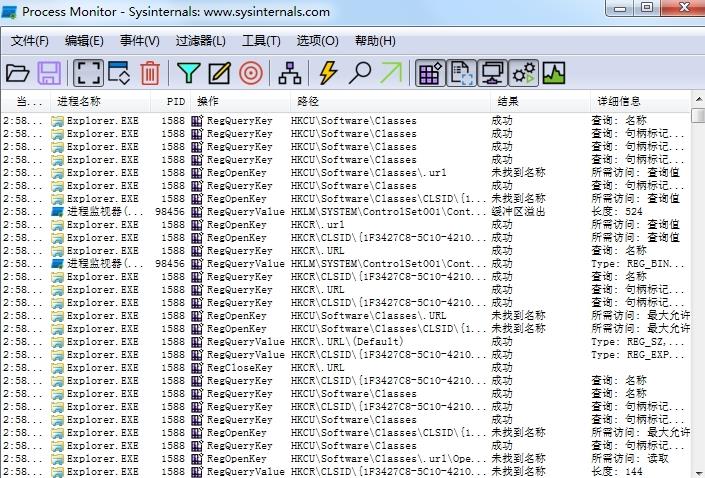
Task: Click the 路径 column header
Action: [x=390, y=101]
